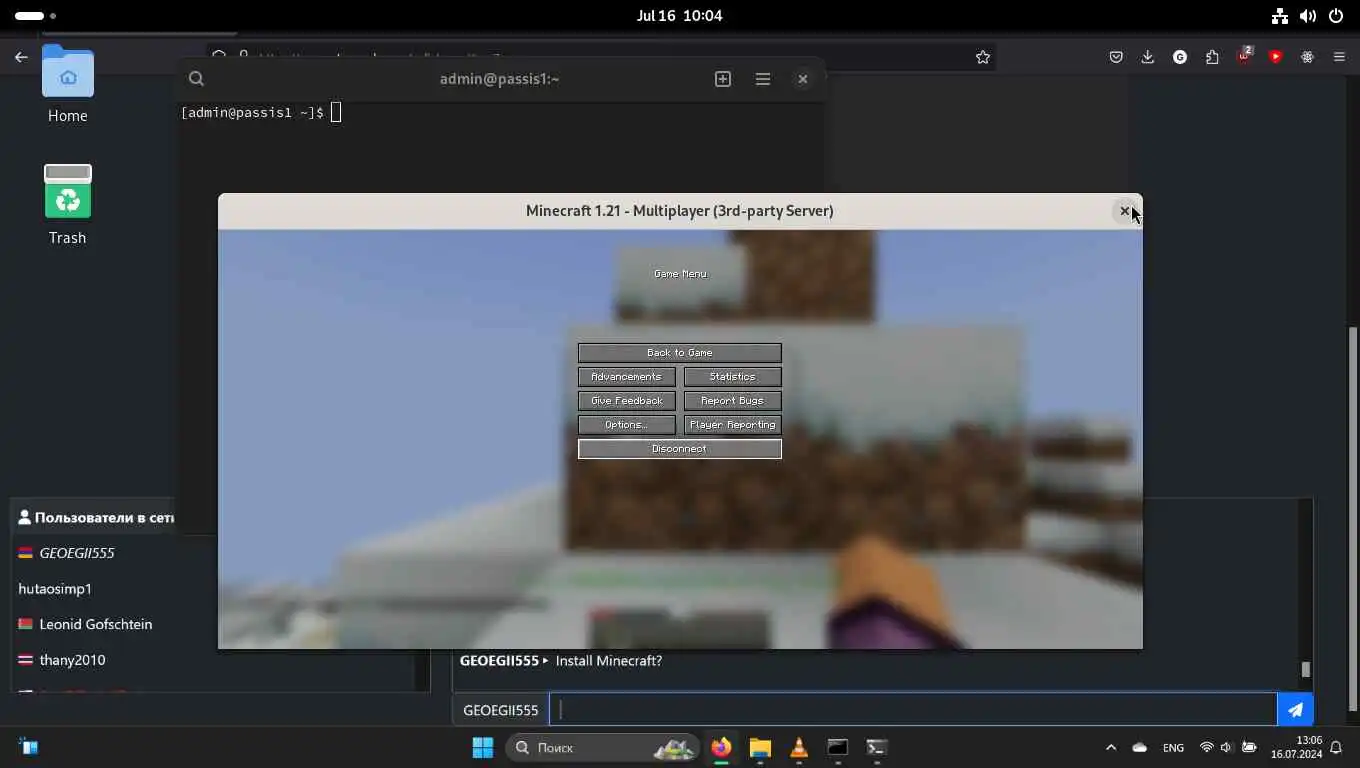1360x768 pixels.
Task: Click the GEOEGII555 name label beside chat input
Action: [500, 710]
